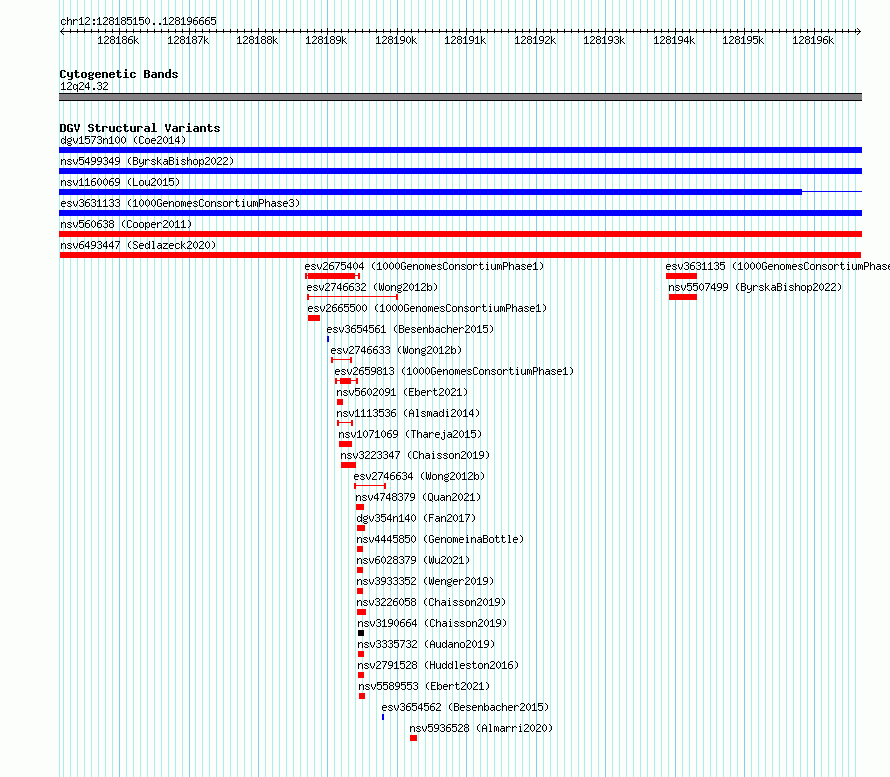
Task: Select nsv4748379 (Quan2021) label
Action: (x=418, y=497)
